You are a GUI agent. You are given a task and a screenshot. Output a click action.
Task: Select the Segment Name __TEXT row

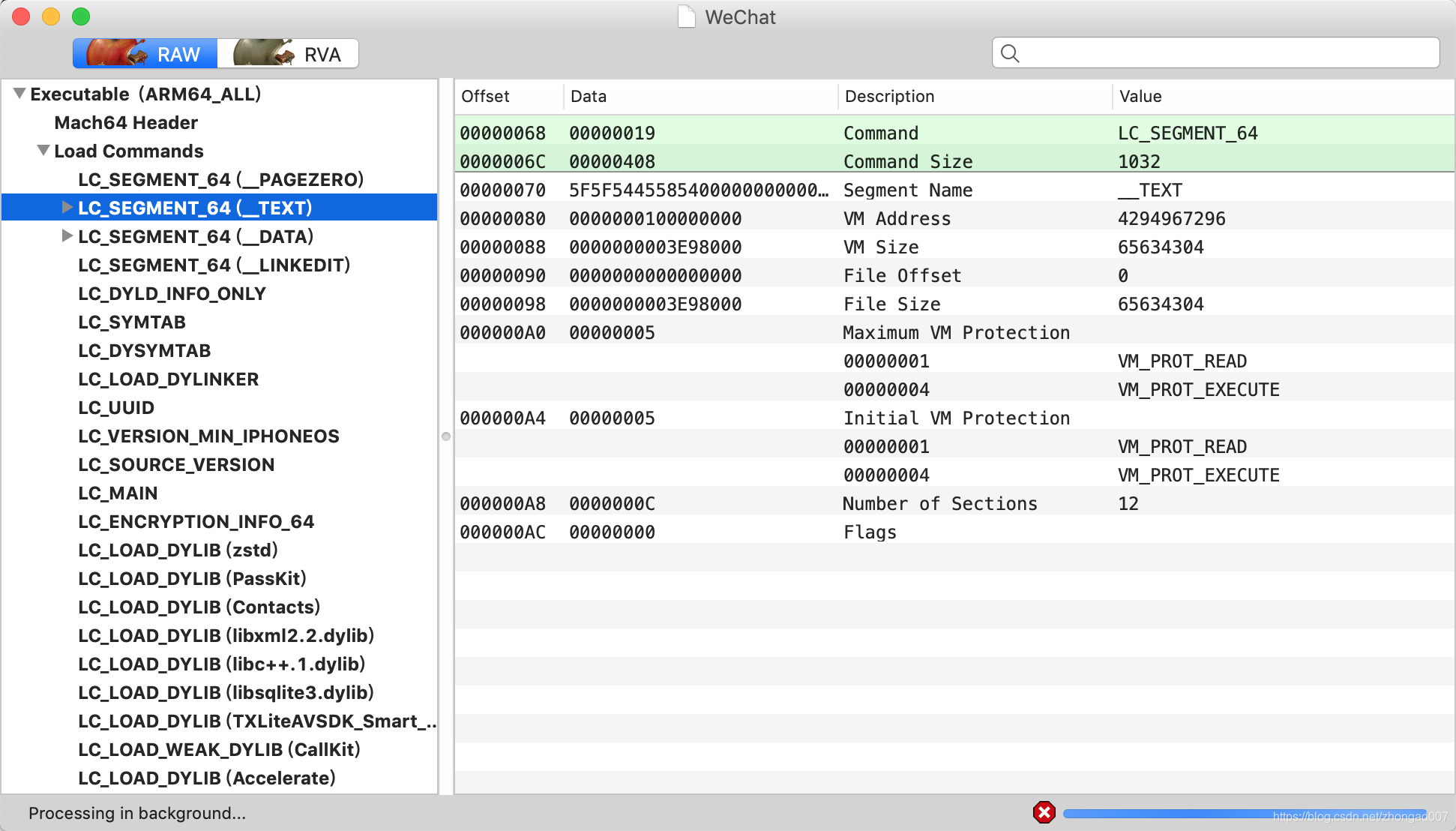pos(907,190)
